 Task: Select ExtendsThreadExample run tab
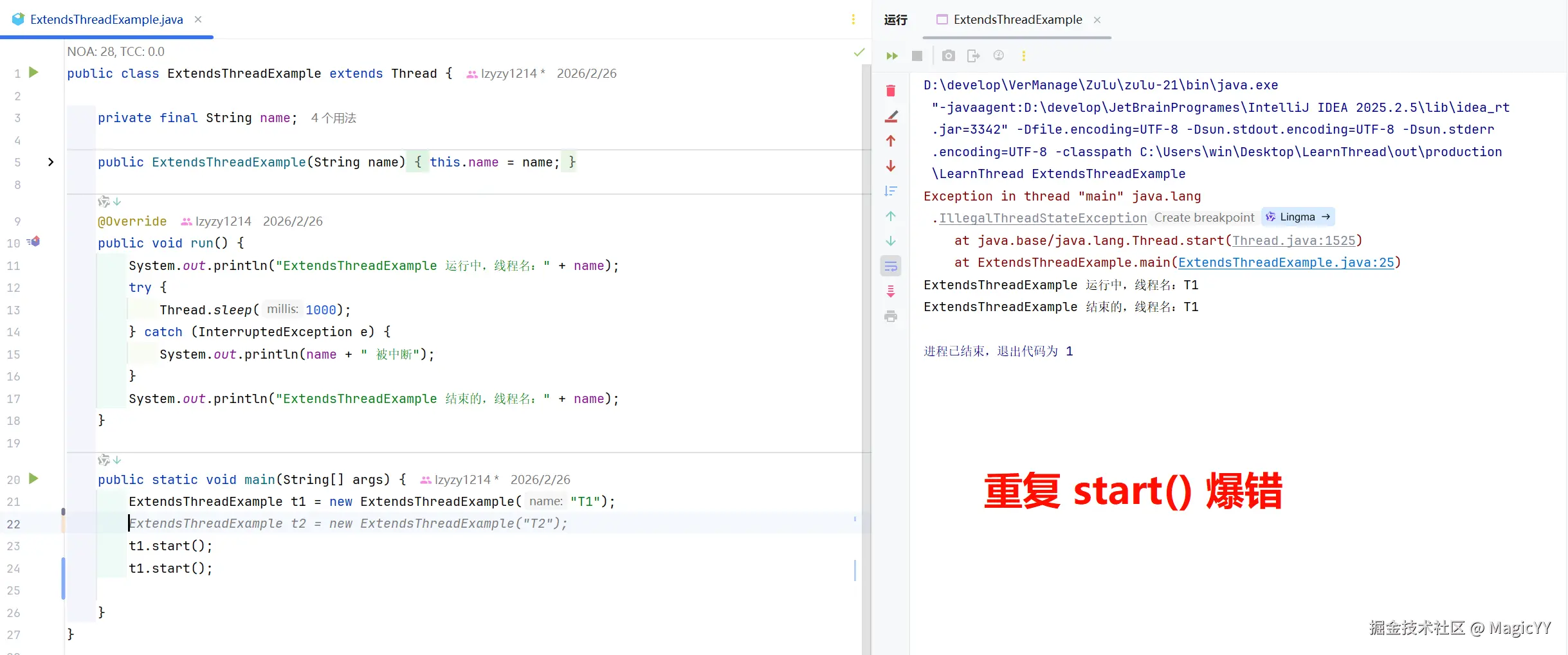pos(1017,20)
